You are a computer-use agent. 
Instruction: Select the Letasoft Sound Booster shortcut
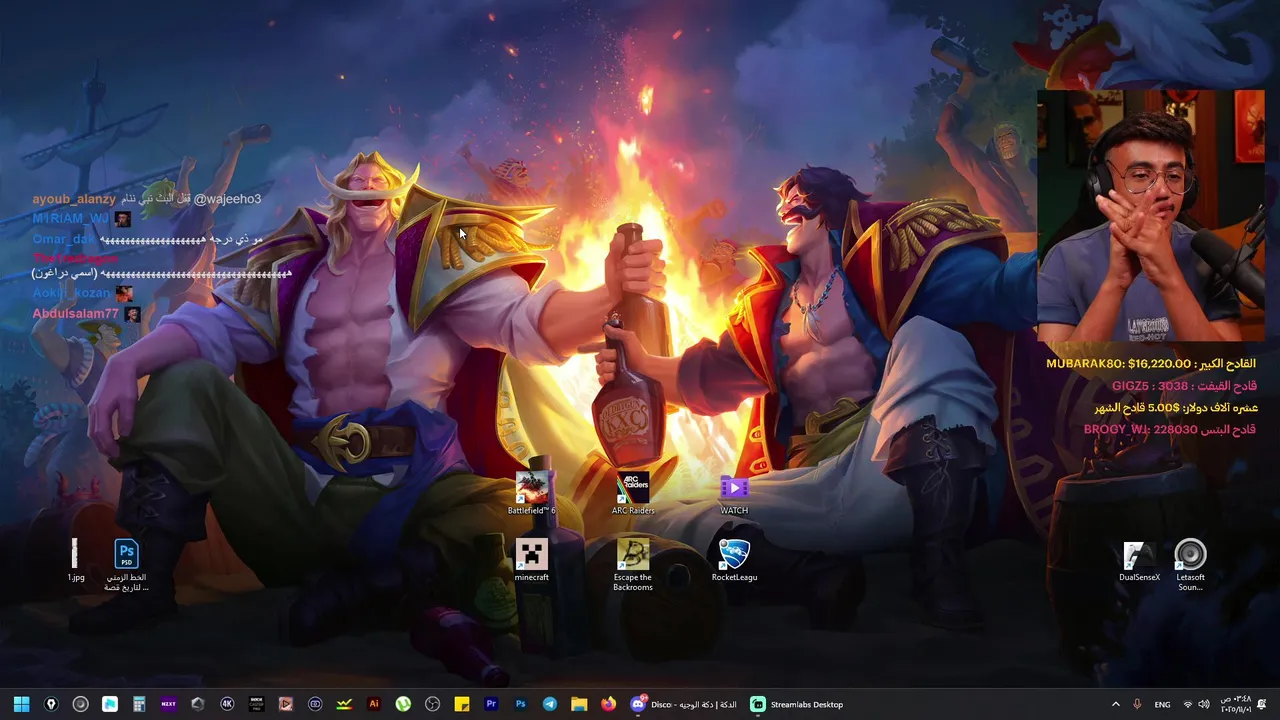click(1190, 565)
